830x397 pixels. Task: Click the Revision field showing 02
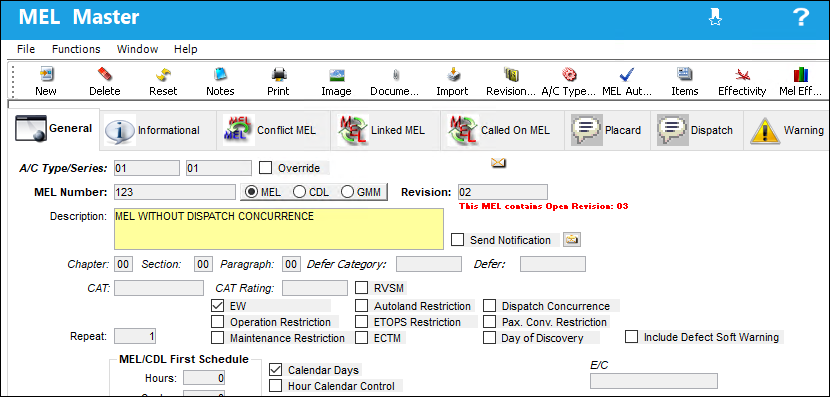coord(503,192)
